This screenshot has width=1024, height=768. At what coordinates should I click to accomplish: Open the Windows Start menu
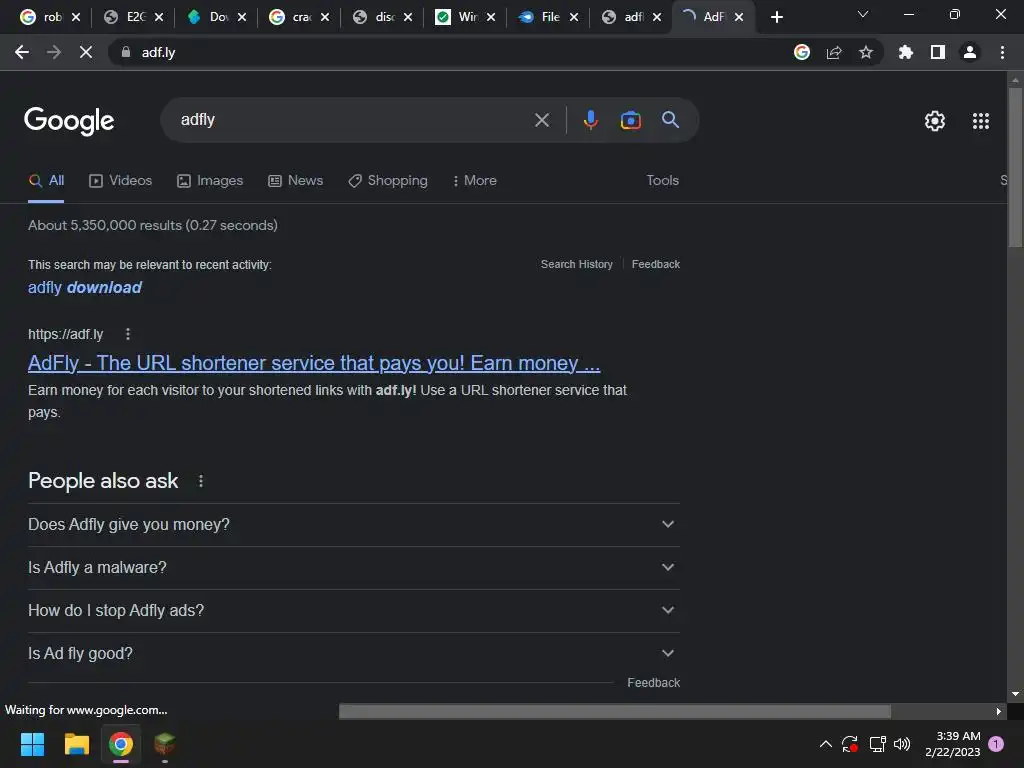32,744
